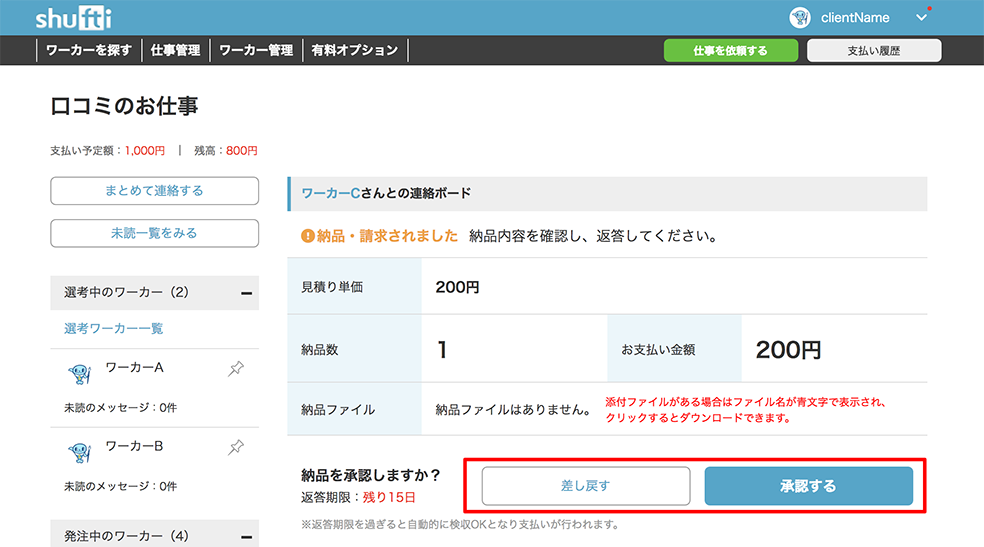Click the shufti logo
The width and height of the screenshot is (984, 547).
pyautogui.click(x=73, y=18)
